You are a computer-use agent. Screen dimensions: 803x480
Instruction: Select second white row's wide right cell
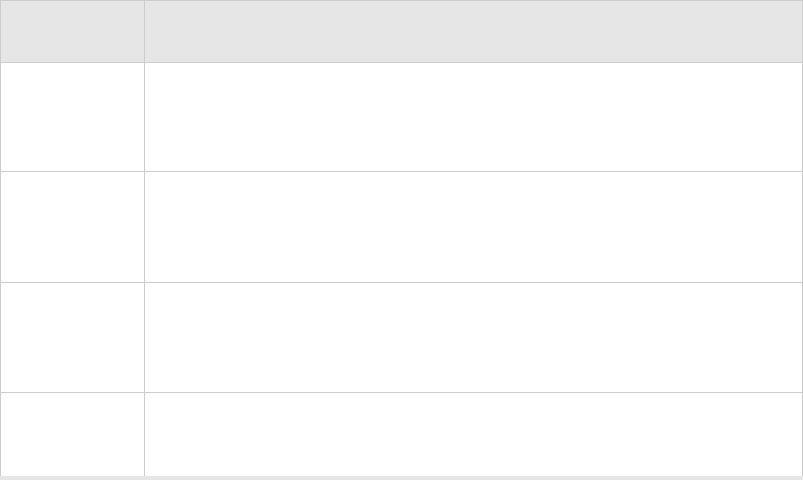[473, 227]
